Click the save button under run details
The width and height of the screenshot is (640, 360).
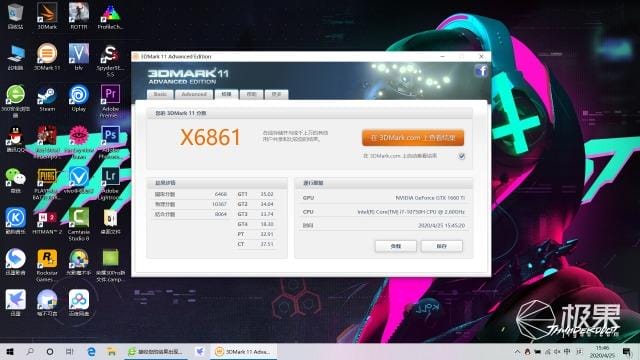(442, 246)
